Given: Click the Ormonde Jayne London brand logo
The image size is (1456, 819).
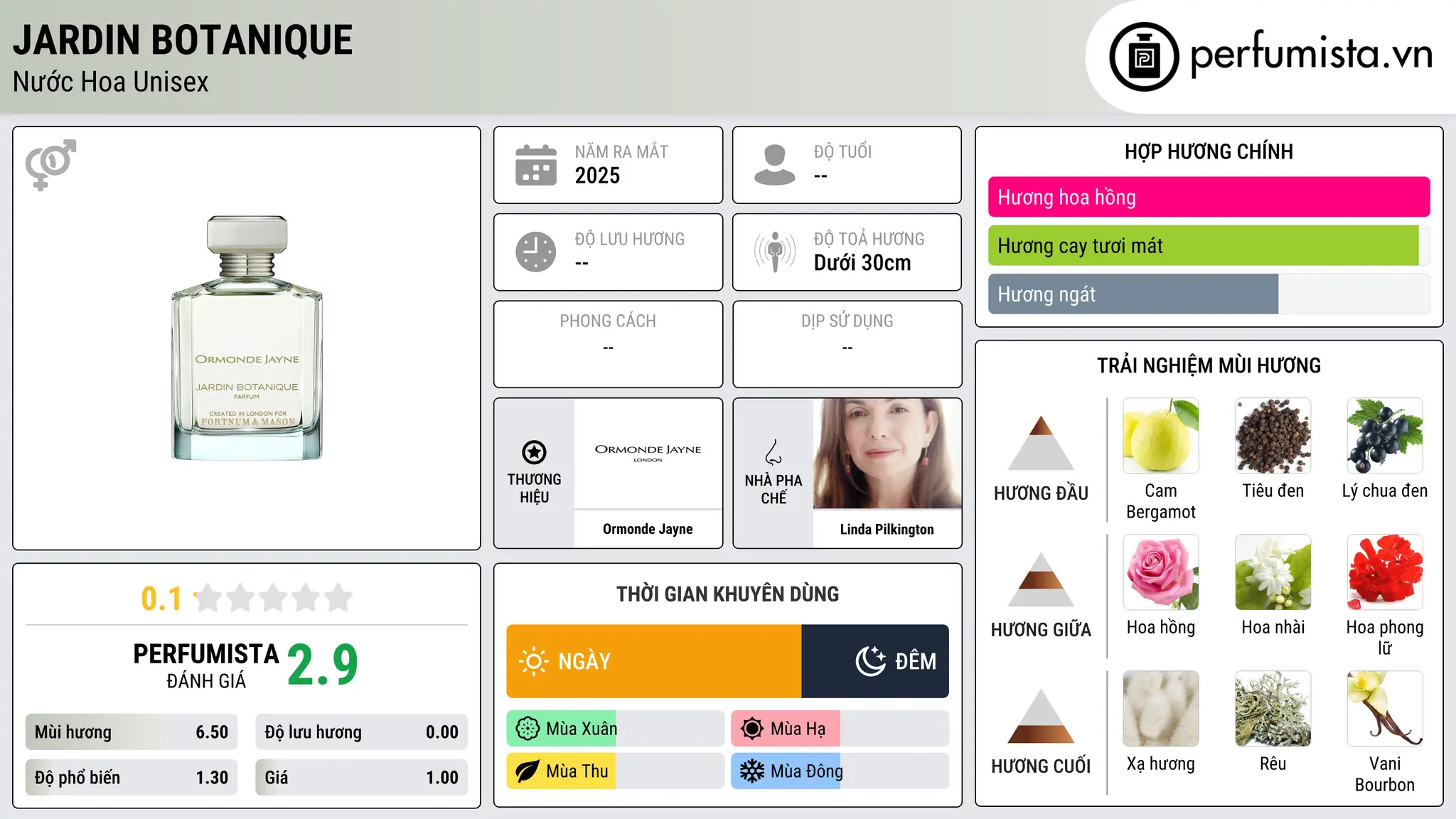Looking at the screenshot, I should 648,454.
